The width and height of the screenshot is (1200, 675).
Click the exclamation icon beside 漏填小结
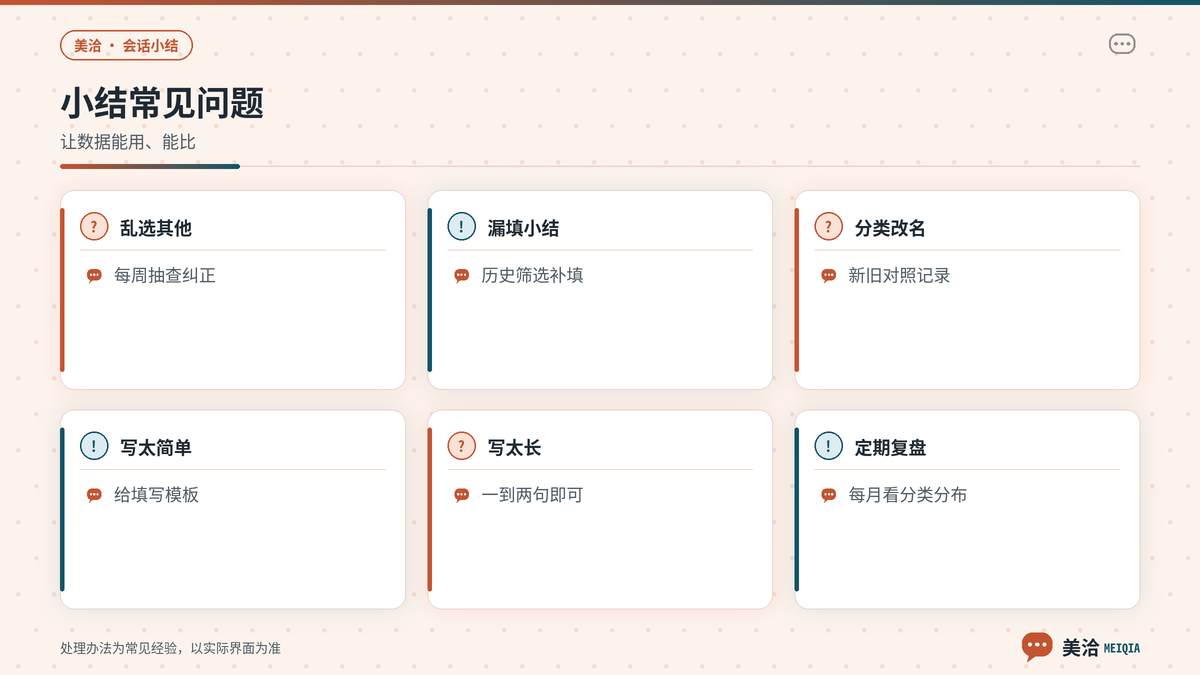click(461, 227)
